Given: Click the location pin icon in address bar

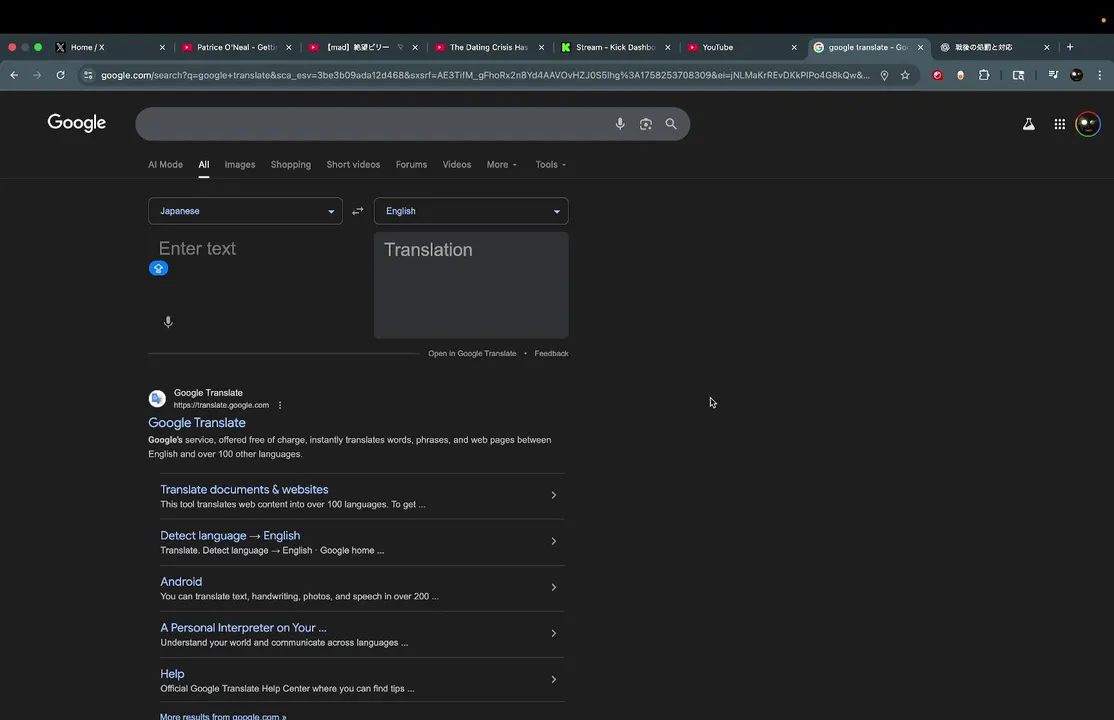Looking at the screenshot, I should coord(884,75).
